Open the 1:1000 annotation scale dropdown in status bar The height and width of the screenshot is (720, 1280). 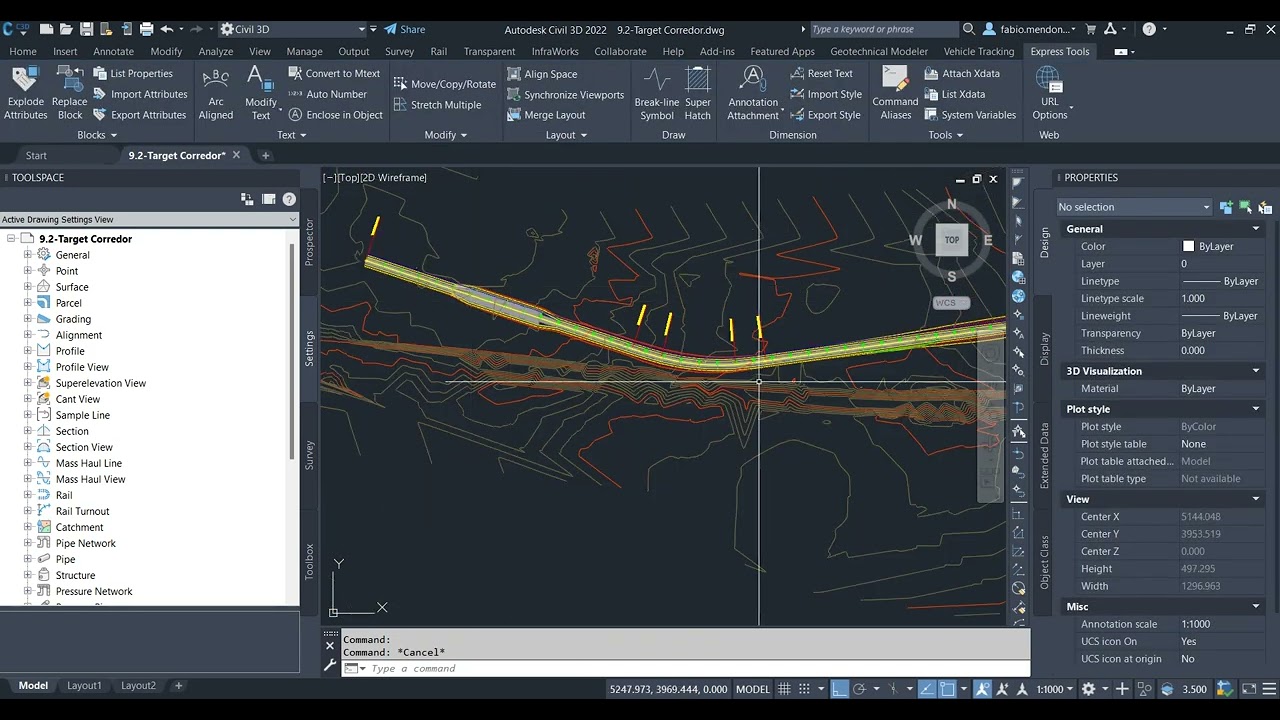[1054, 689]
